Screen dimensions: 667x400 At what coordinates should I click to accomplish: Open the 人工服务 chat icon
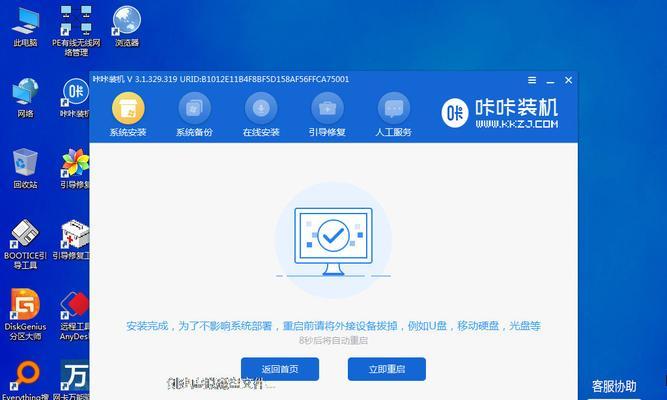coord(393,109)
